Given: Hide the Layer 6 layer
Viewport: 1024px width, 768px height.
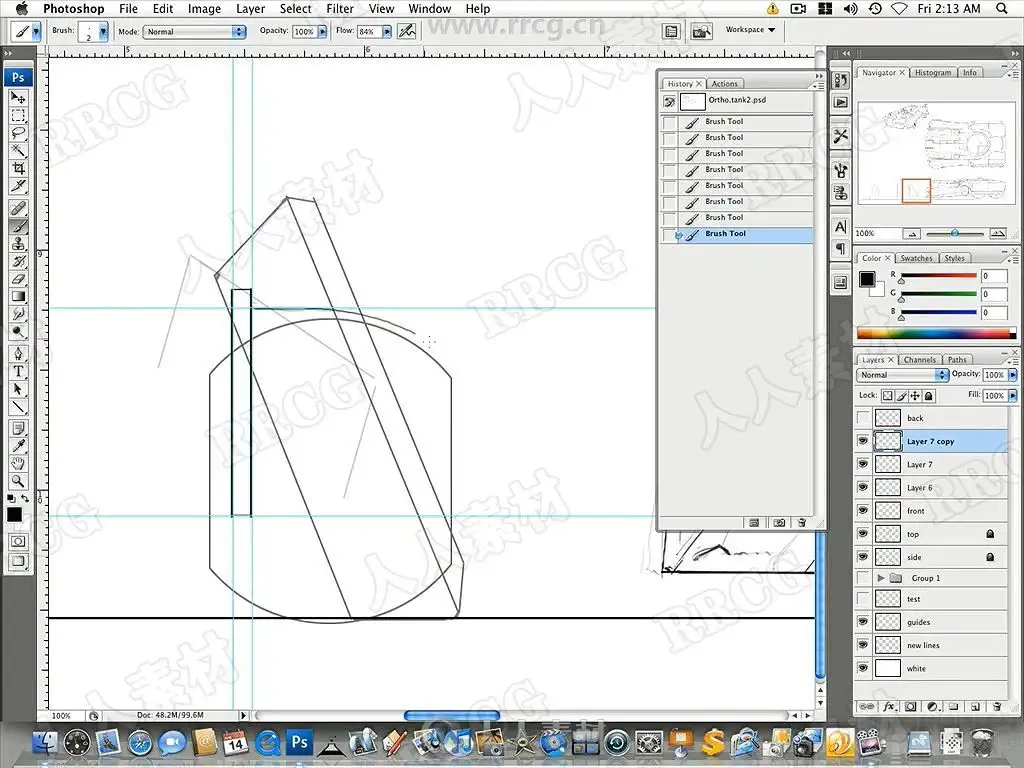Looking at the screenshot, I should (x=863, y=488).
